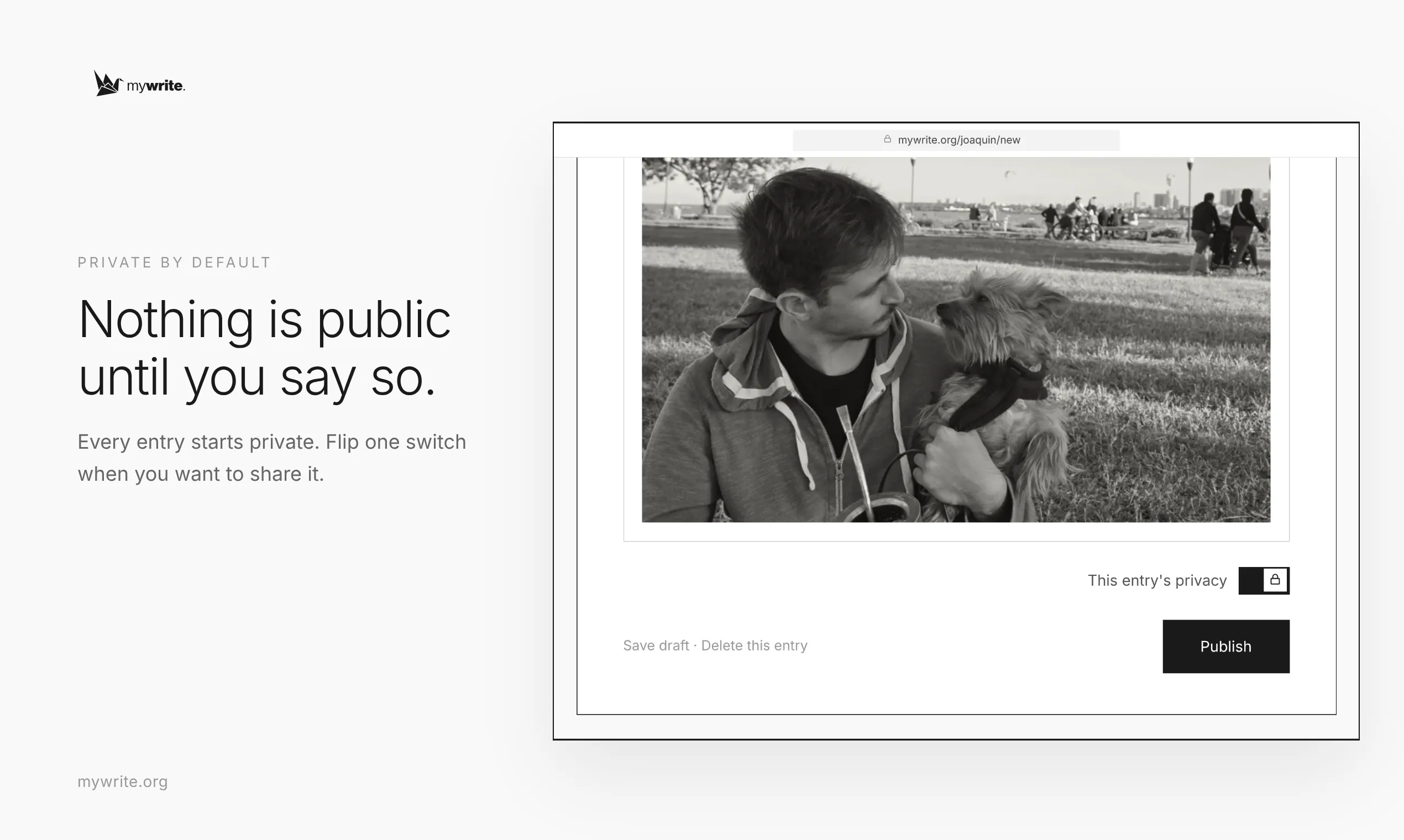This screenshot has height=840, width=1404.
Task: Click the mywrite.org footer text
Action: coord(122,782)
